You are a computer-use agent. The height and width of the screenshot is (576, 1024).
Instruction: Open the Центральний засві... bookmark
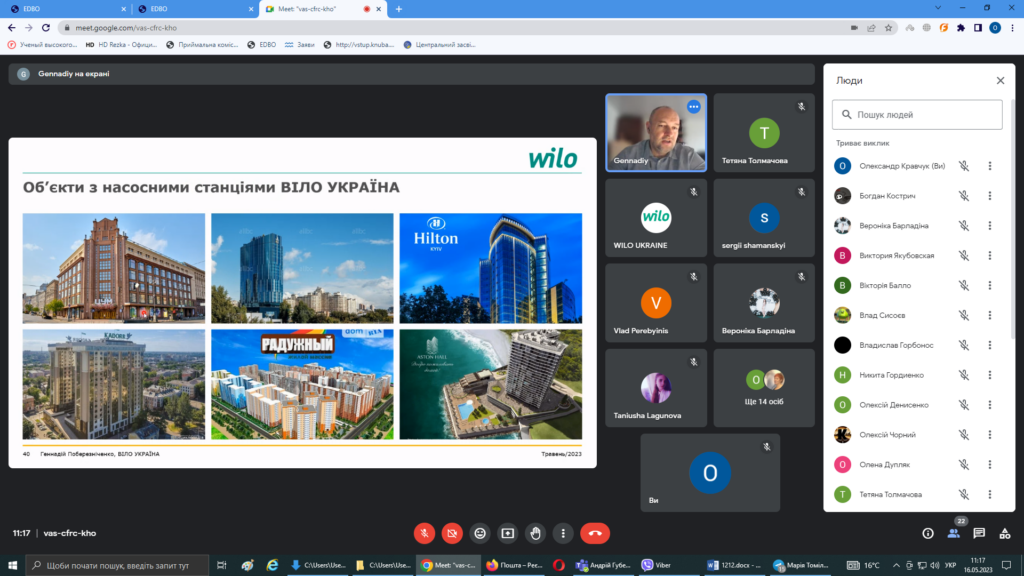coord(440,45)
